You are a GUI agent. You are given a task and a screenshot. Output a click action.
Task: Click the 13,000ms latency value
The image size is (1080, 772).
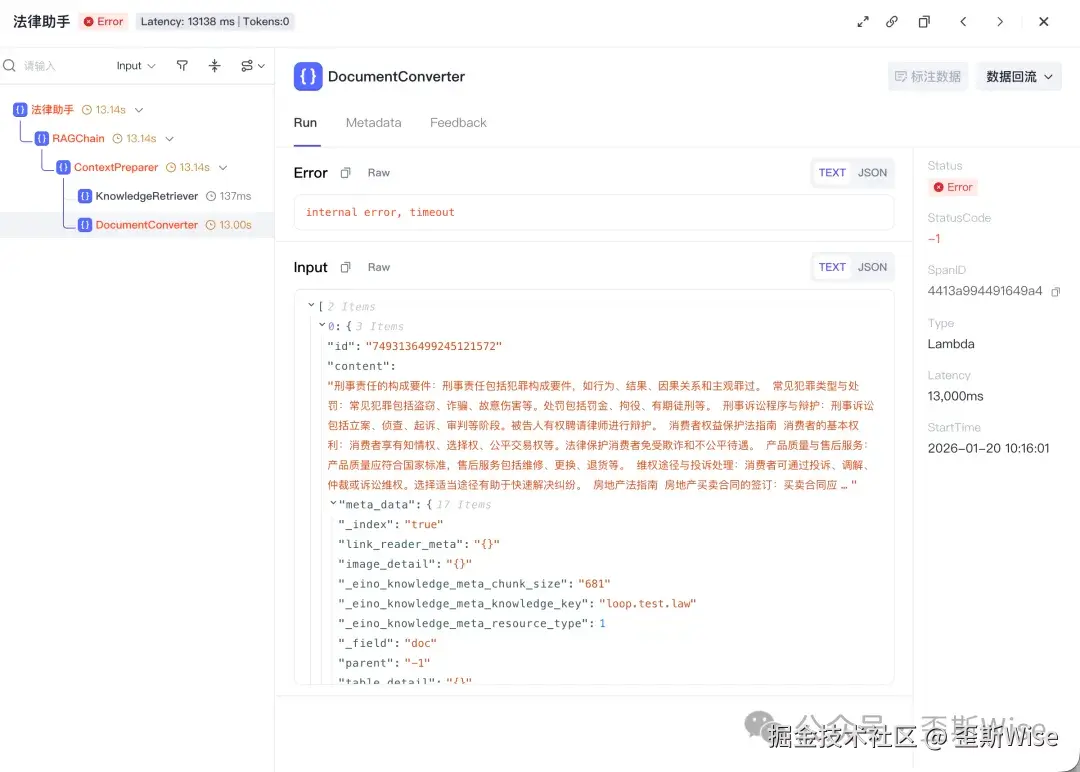pos(955,397)
